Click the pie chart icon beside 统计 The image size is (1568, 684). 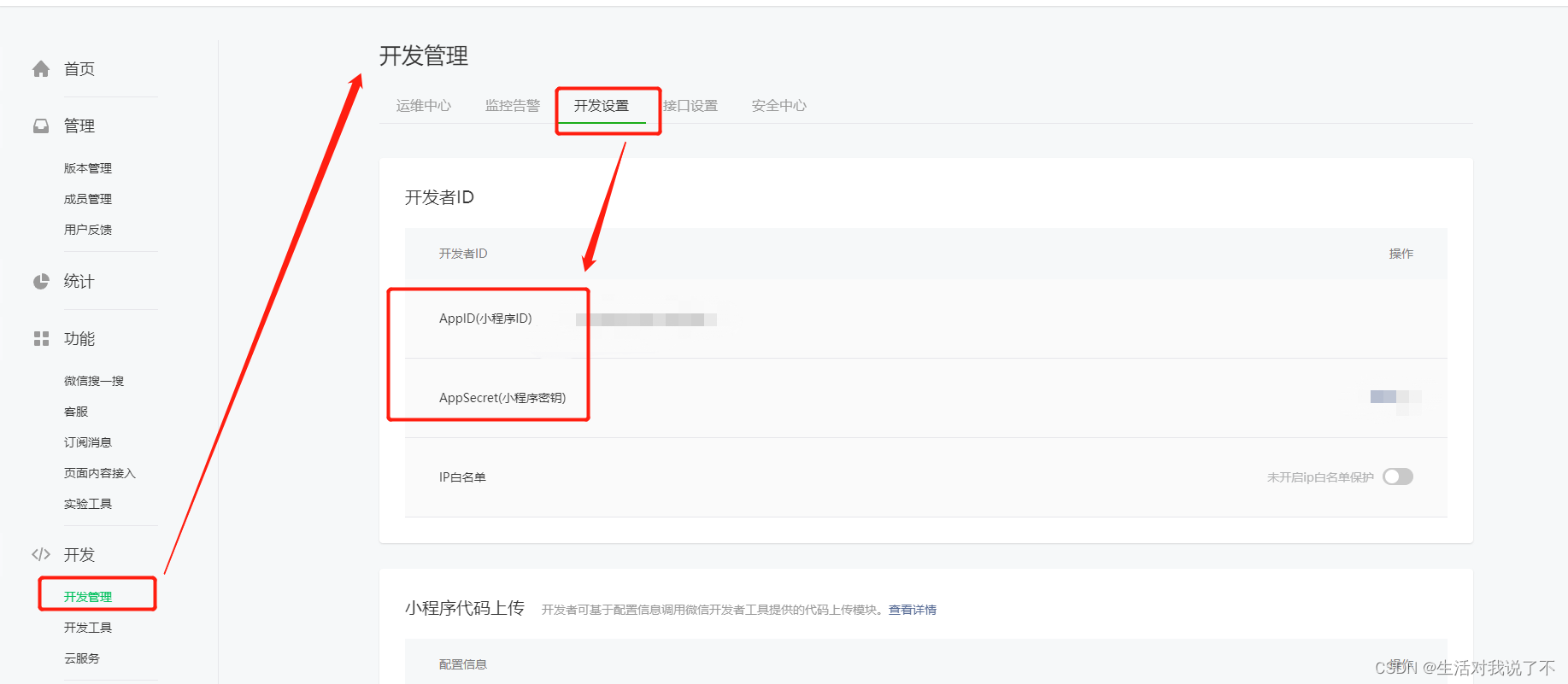(41, 282)
